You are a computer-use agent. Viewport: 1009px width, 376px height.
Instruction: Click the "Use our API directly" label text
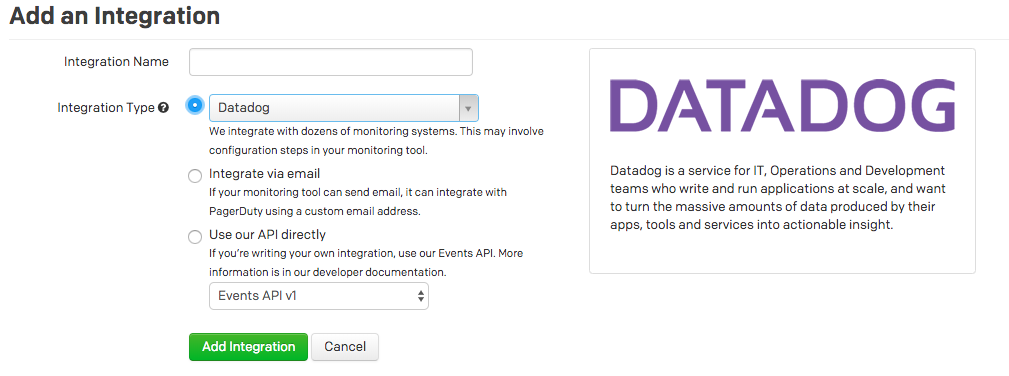(268, 234)
